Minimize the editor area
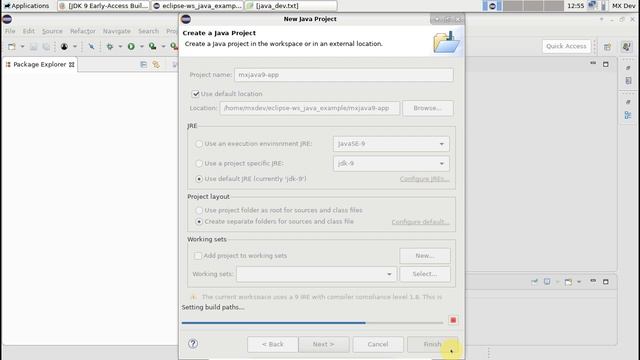The image size is (640, 360). pos(593,64)
